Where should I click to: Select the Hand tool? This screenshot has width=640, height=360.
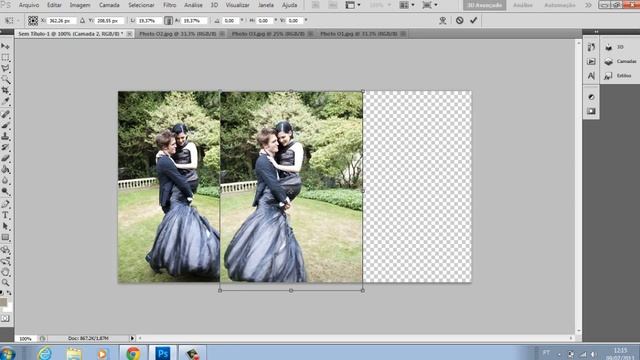coord(5,272)
